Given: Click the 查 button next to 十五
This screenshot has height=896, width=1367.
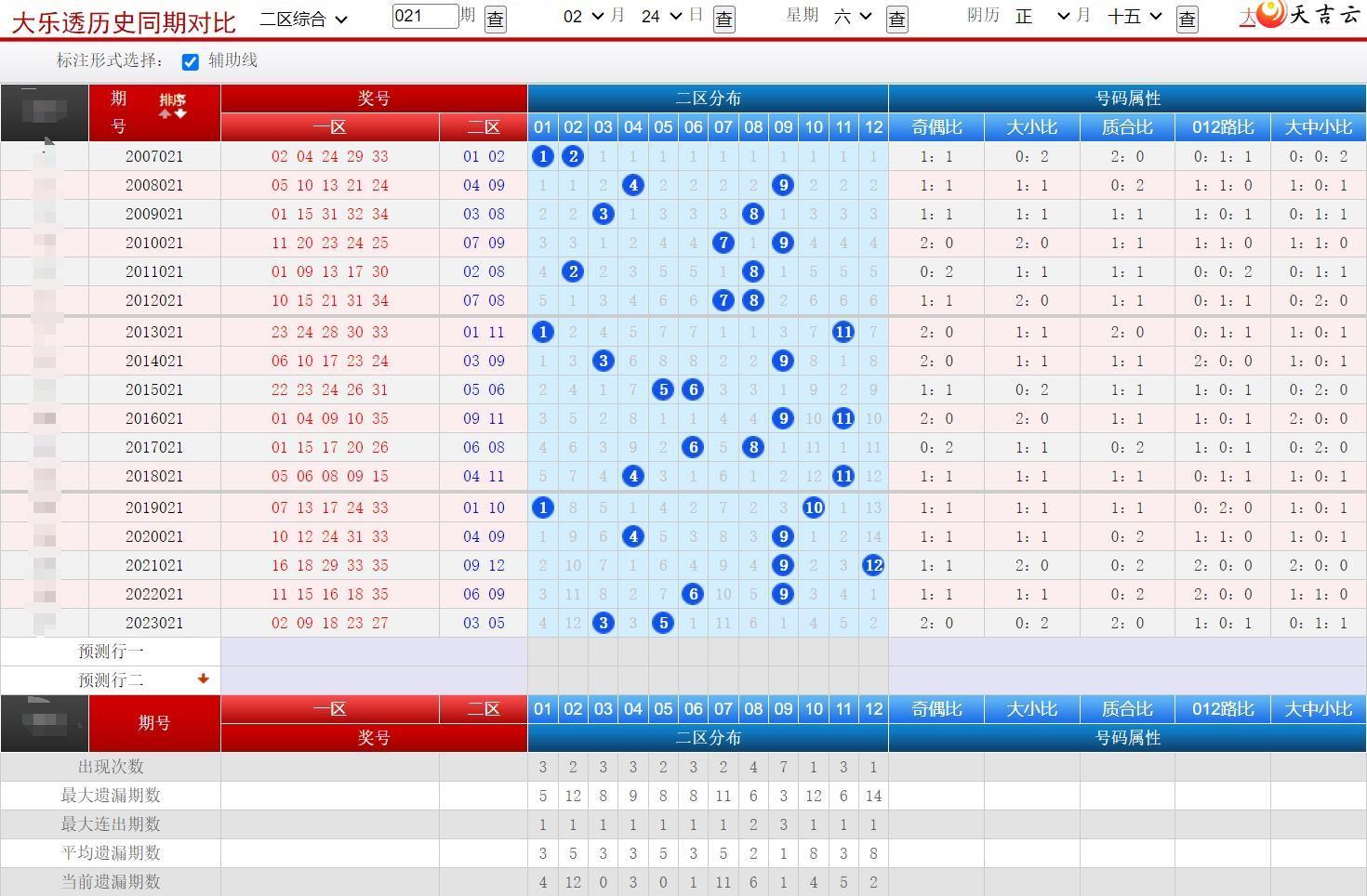Looking at the screenshot, I should tap(1187, 19).
